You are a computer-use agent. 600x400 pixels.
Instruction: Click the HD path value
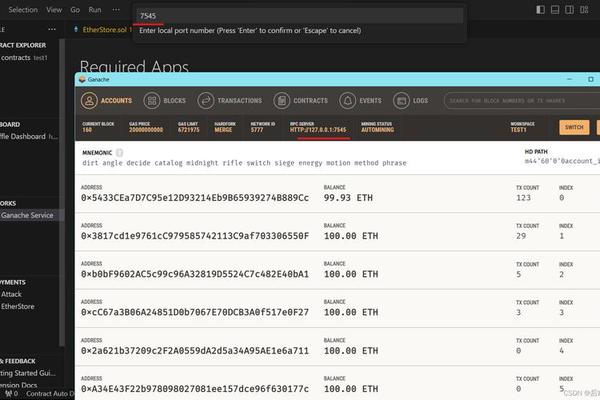(x=562, y=161)
